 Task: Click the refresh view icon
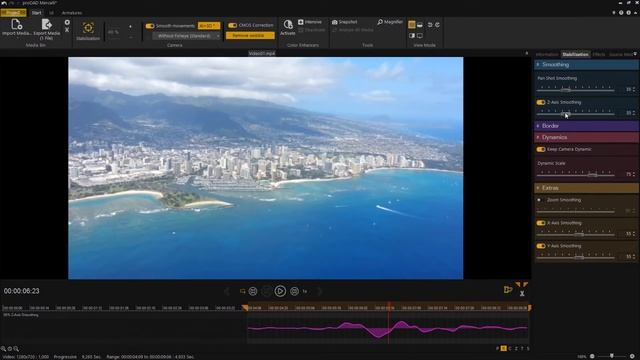coord(437,25)
